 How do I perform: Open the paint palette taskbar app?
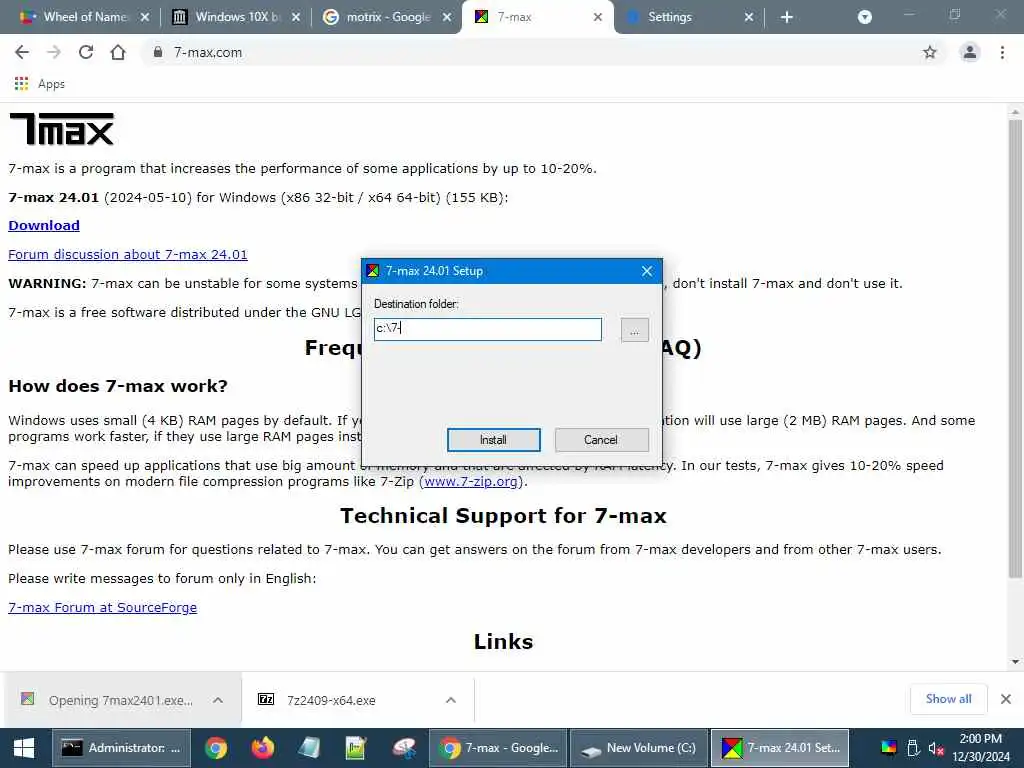(404, 748)
